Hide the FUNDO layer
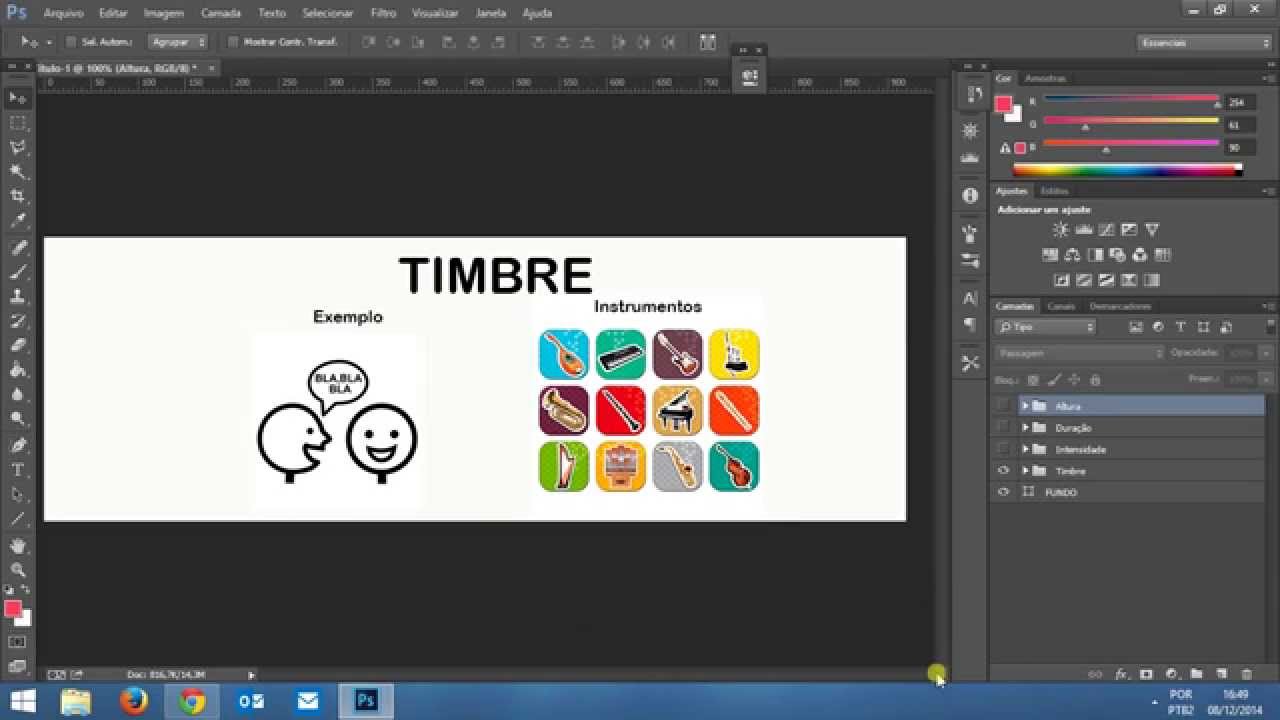 (x=1003, y=492)
